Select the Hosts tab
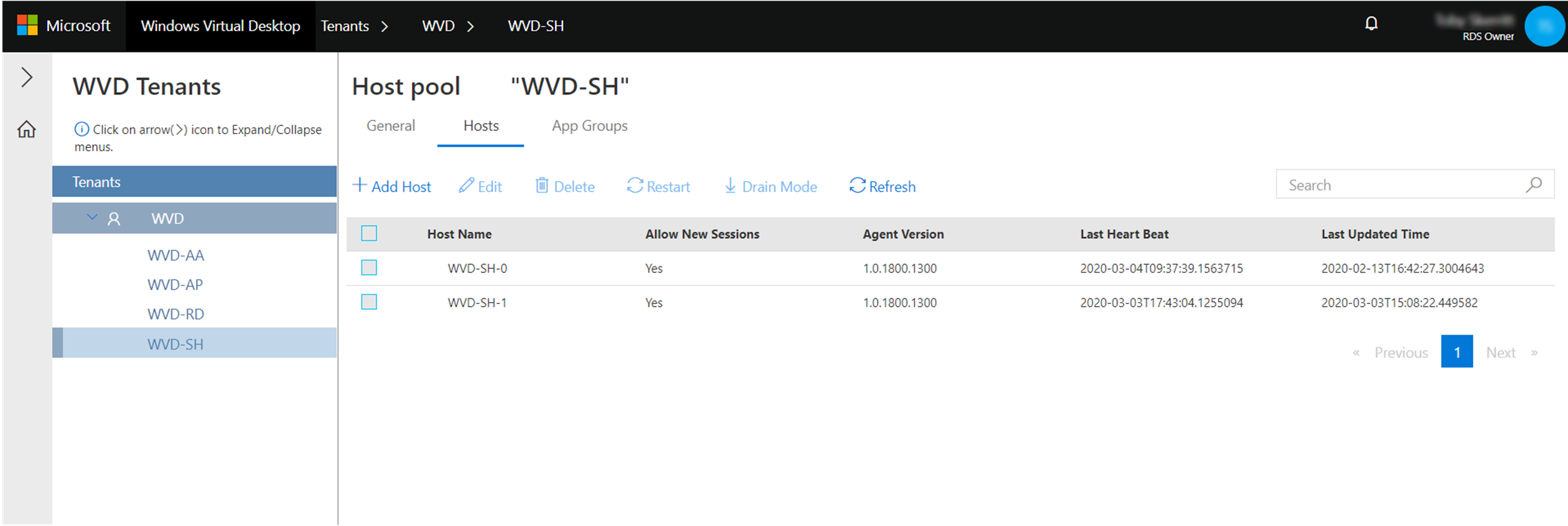The width and height of the screenshot is (1568, 526). click(481, 126)
